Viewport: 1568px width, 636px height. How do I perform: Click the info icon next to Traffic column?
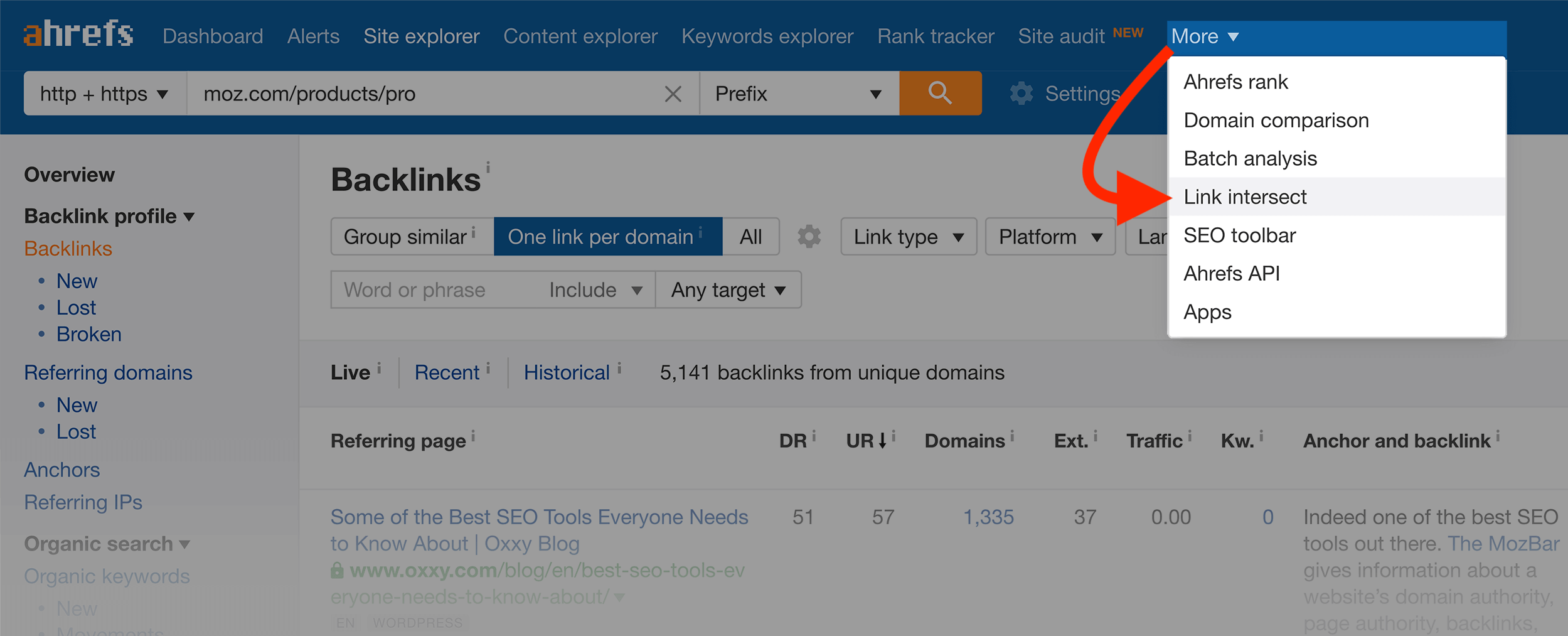tap(1190, 436)
